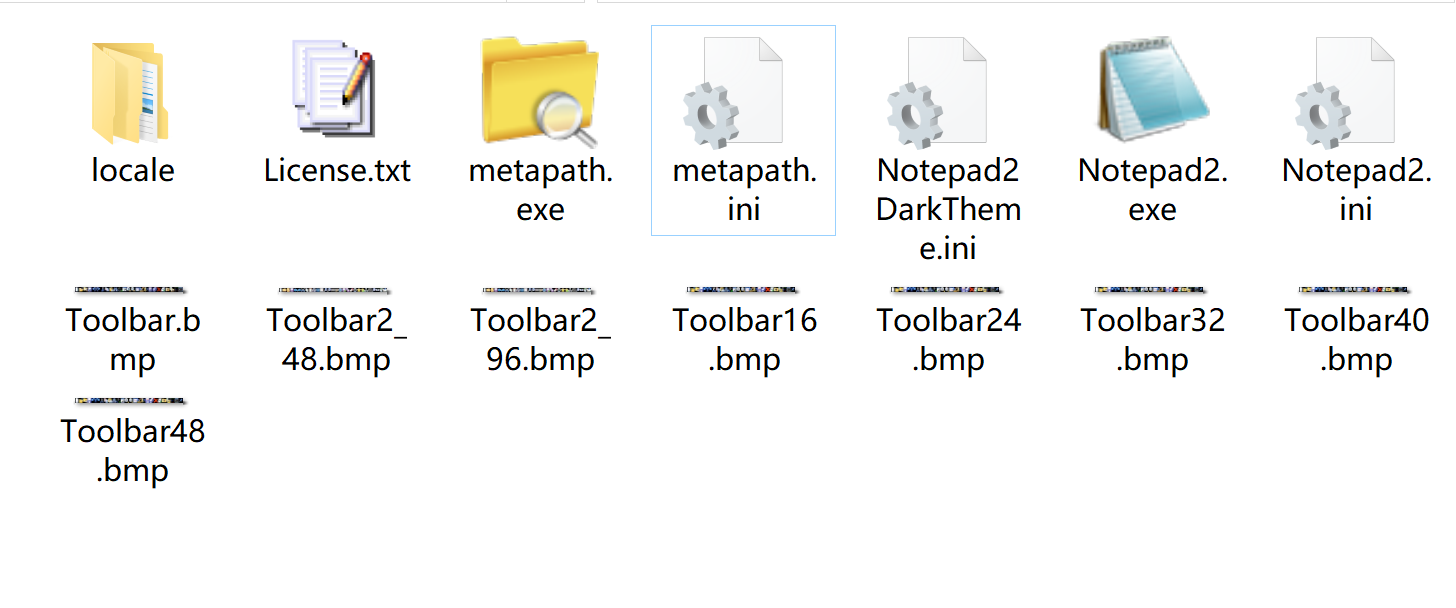The width and height of the screenshot is (1456, 608).
Task: Select the metapath.ini gear file icon
Action: [733, 93]
